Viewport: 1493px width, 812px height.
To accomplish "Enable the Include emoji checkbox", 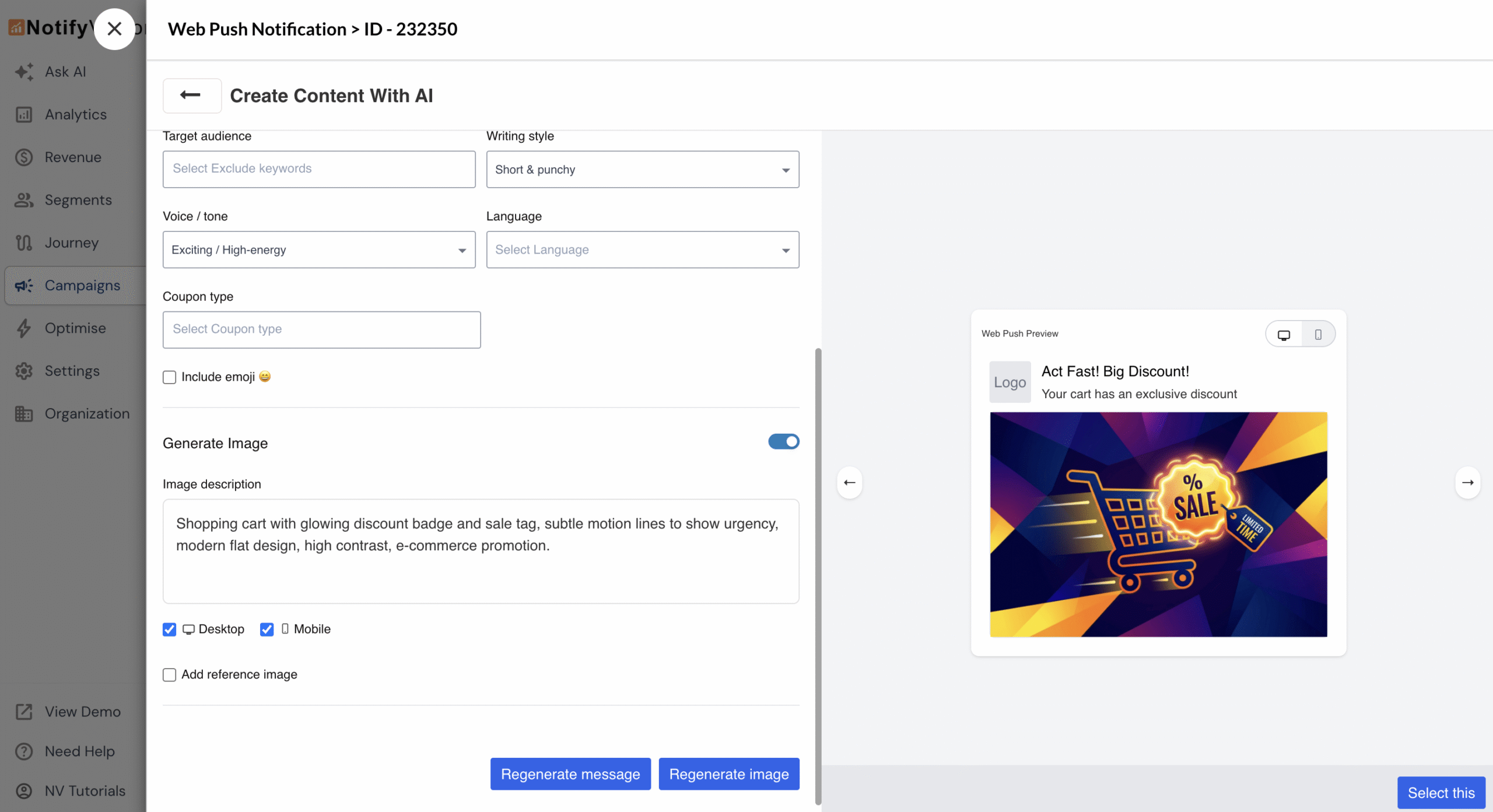I will [169, 377].
